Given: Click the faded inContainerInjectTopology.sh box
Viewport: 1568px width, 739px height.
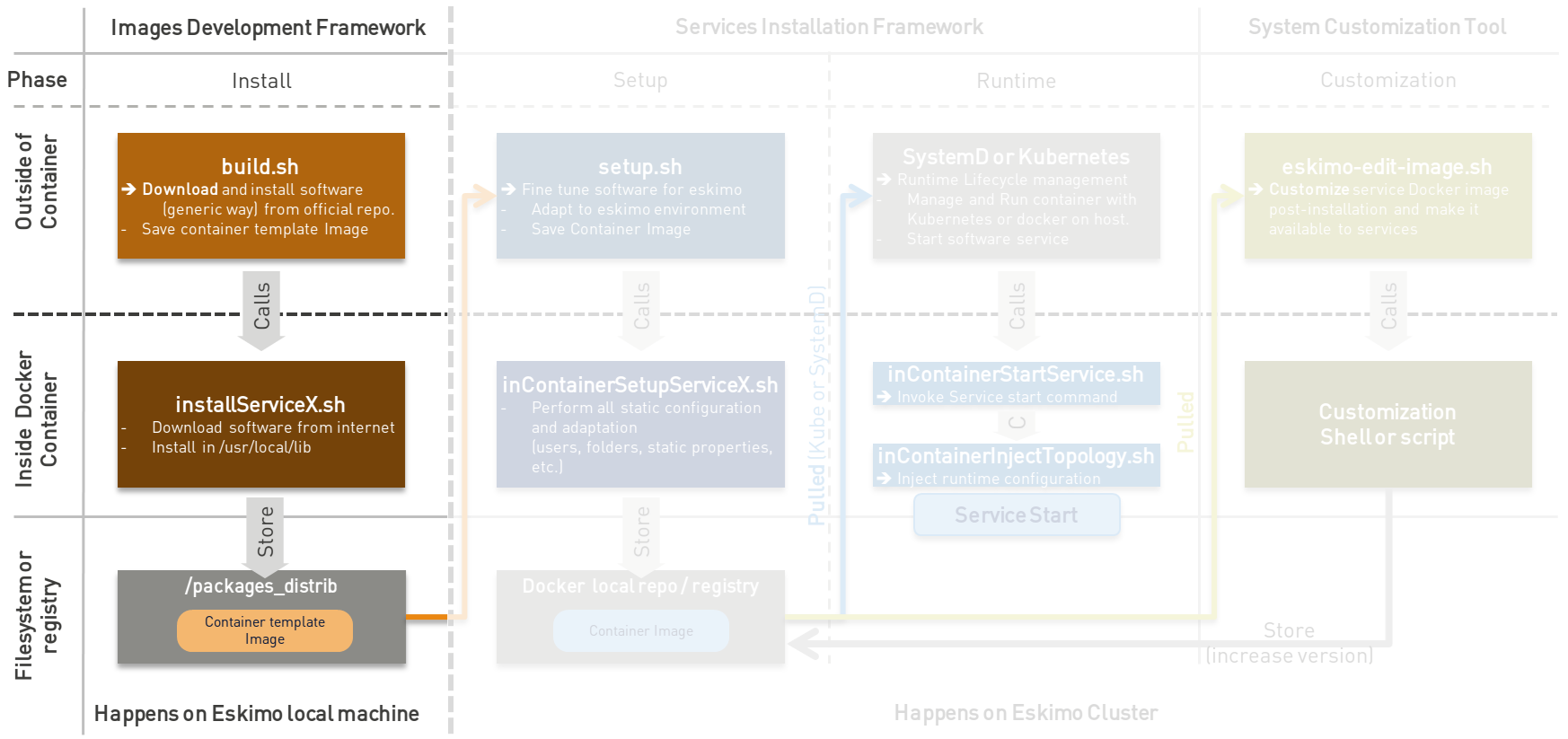Looking at the screenshot, I should click(1017, 465).
